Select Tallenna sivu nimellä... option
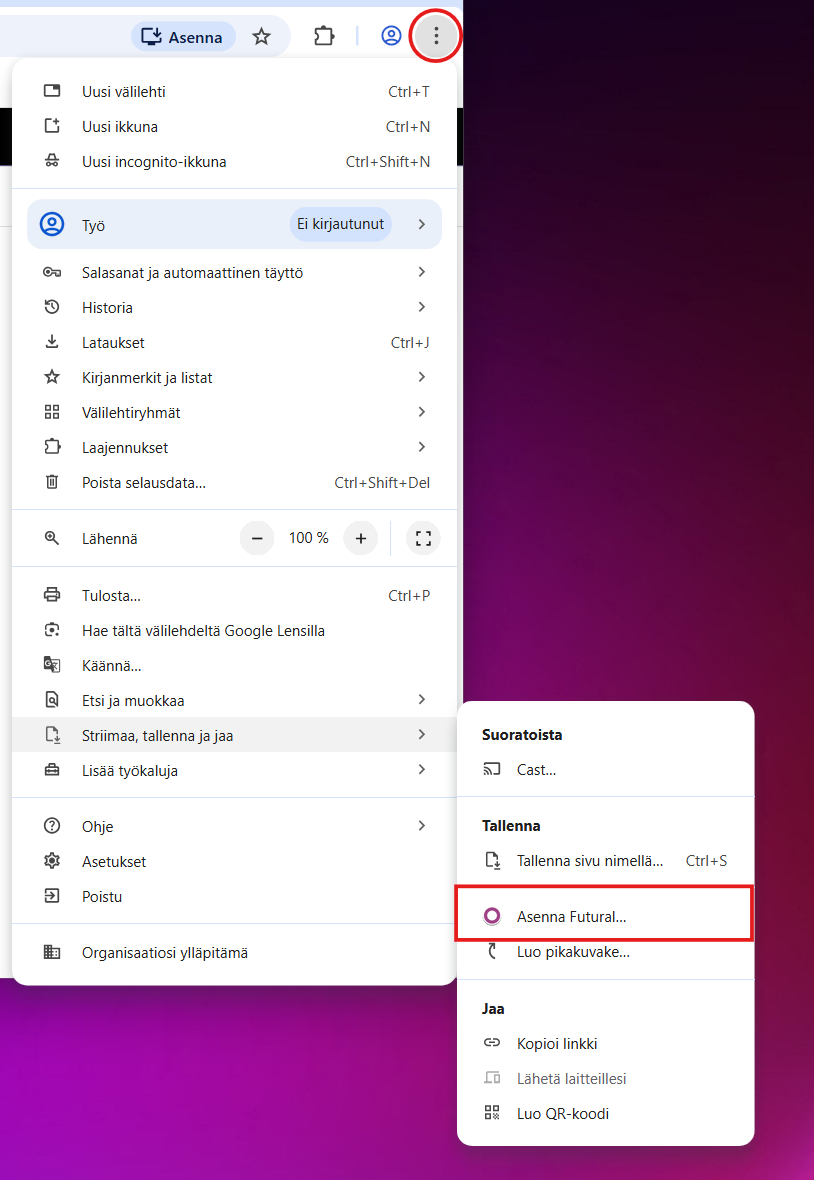Viewport: 814px width, 1180px height. click(589, 861)
